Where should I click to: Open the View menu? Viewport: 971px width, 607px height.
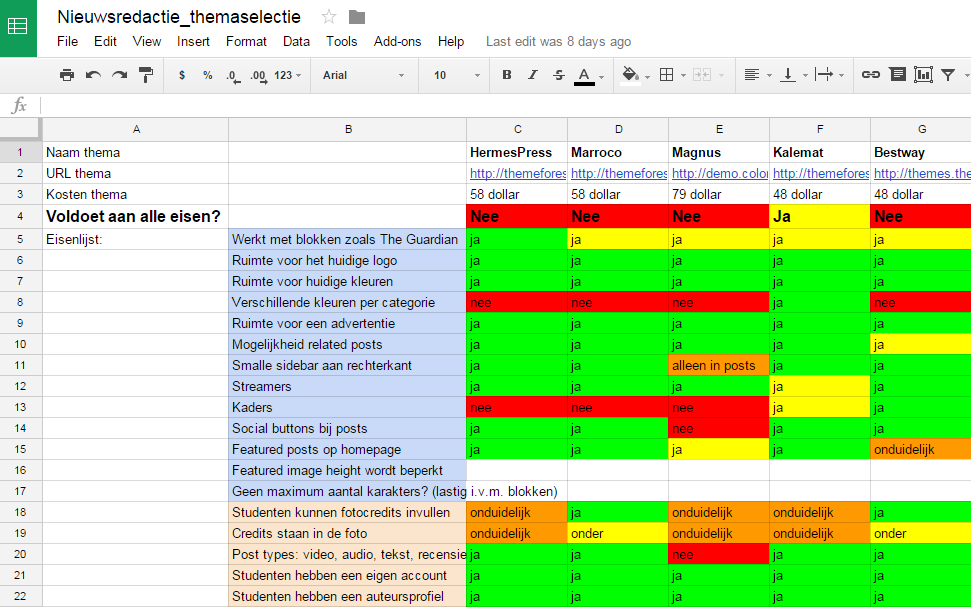point(147,41)
